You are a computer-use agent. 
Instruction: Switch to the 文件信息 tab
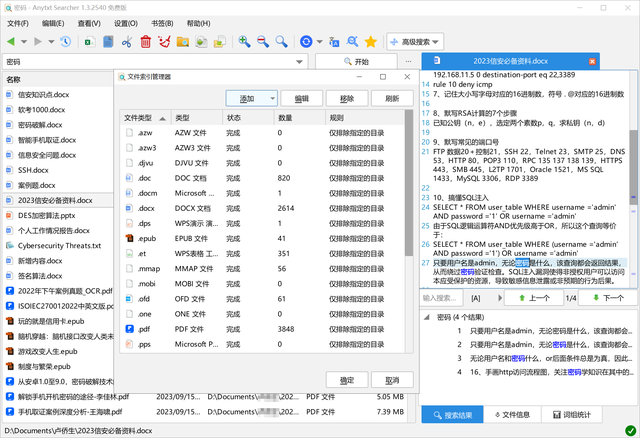tap(512, 415)
